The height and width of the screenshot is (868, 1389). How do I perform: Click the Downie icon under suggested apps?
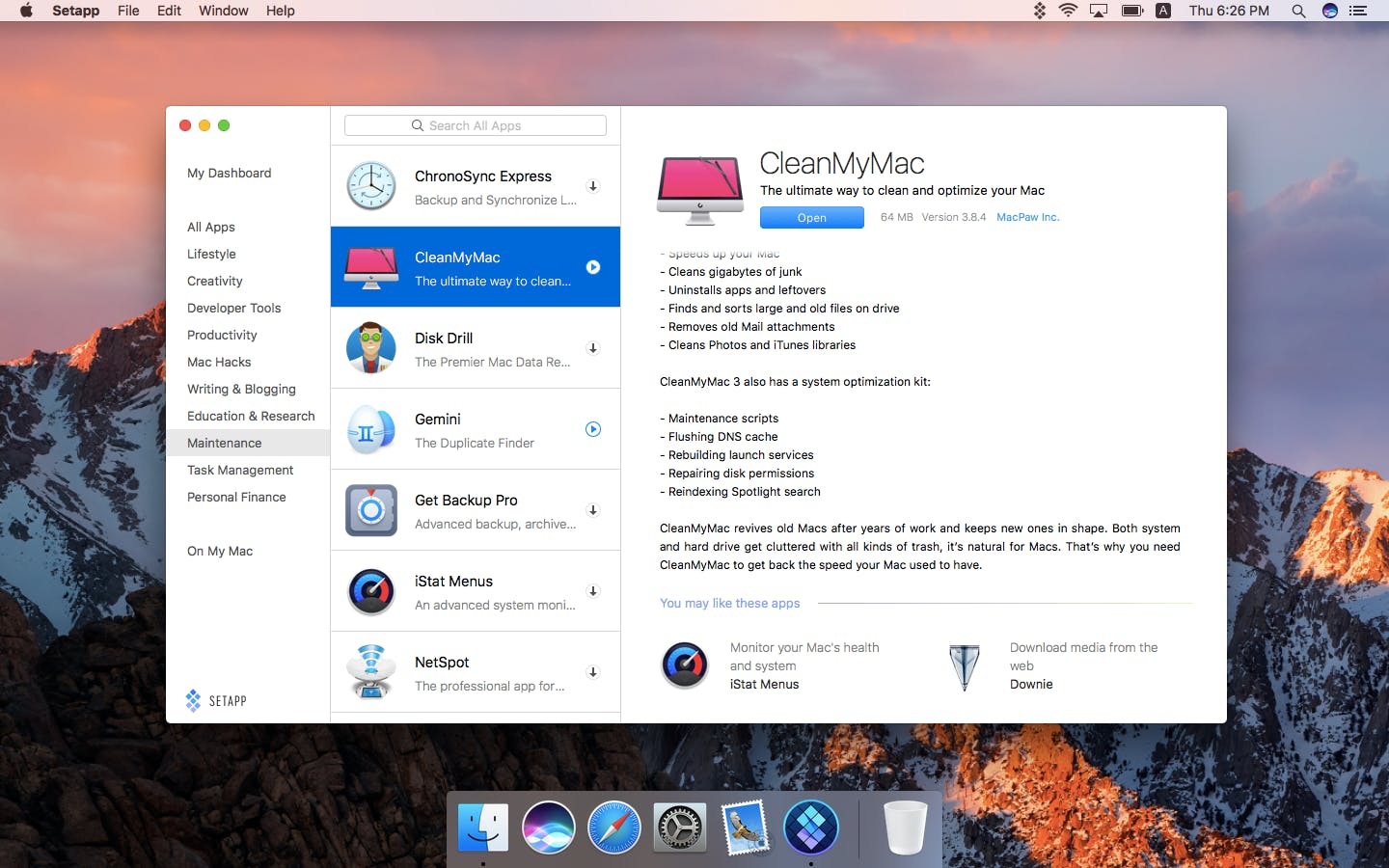965,666
